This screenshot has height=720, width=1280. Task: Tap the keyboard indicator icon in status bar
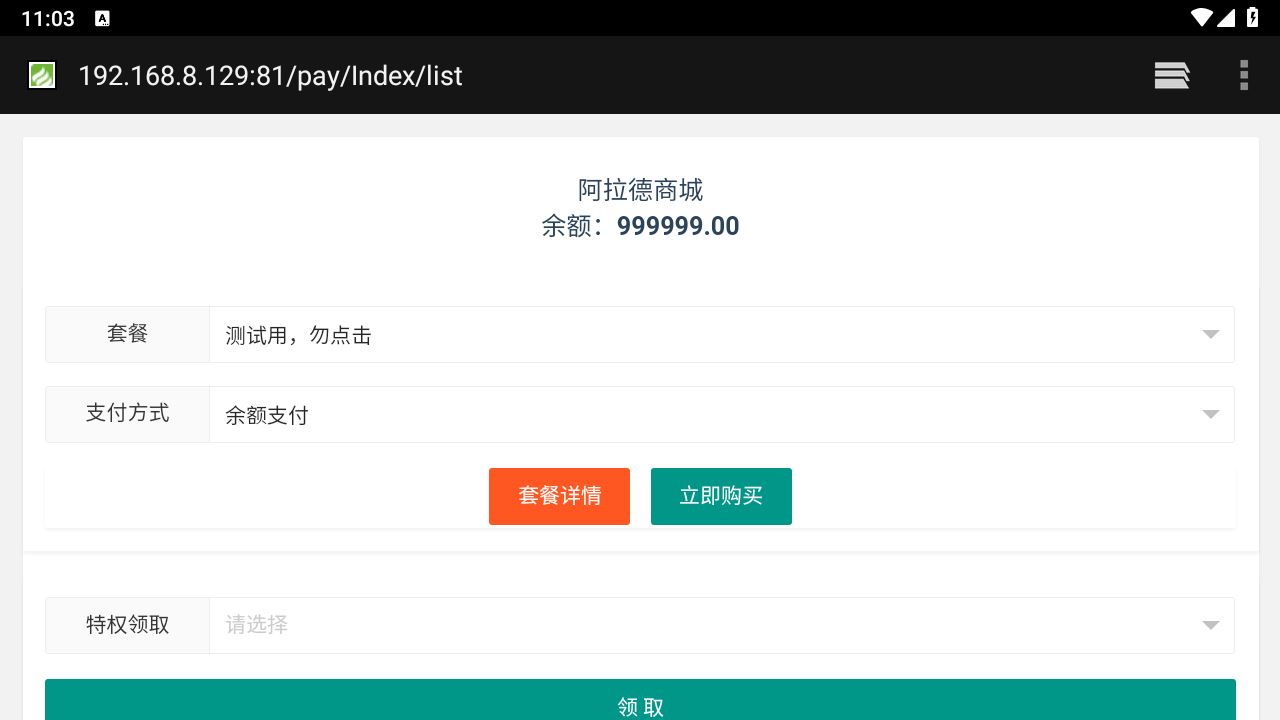coord(102,18)
